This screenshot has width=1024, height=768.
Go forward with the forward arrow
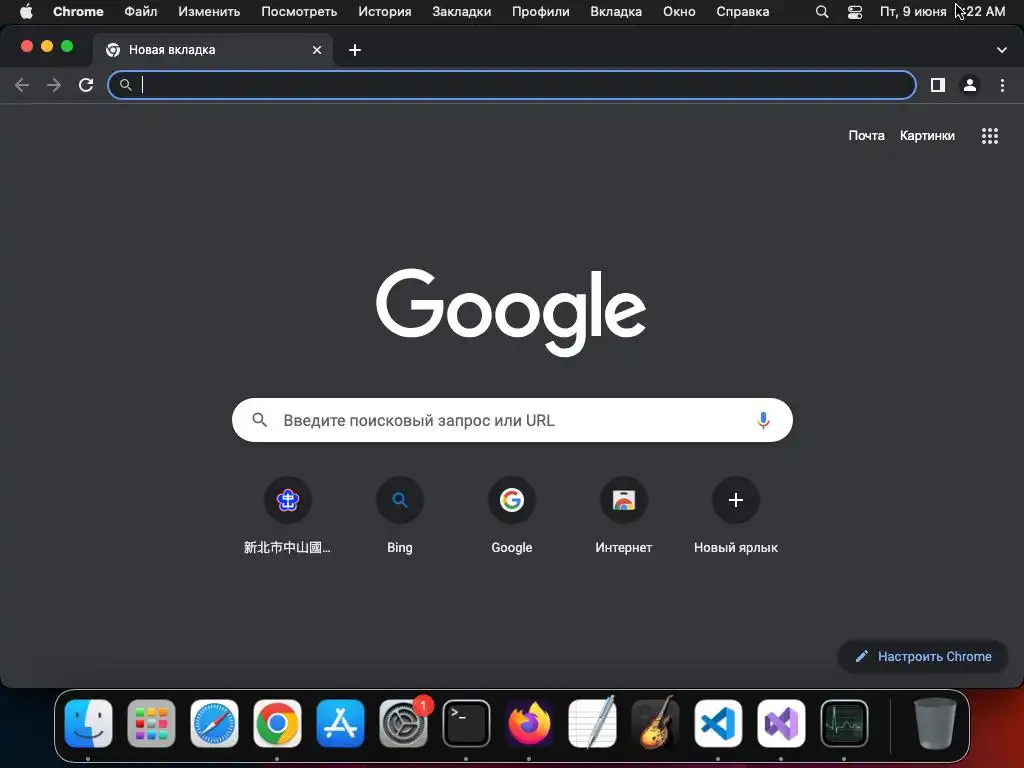[x=54, y=85]
